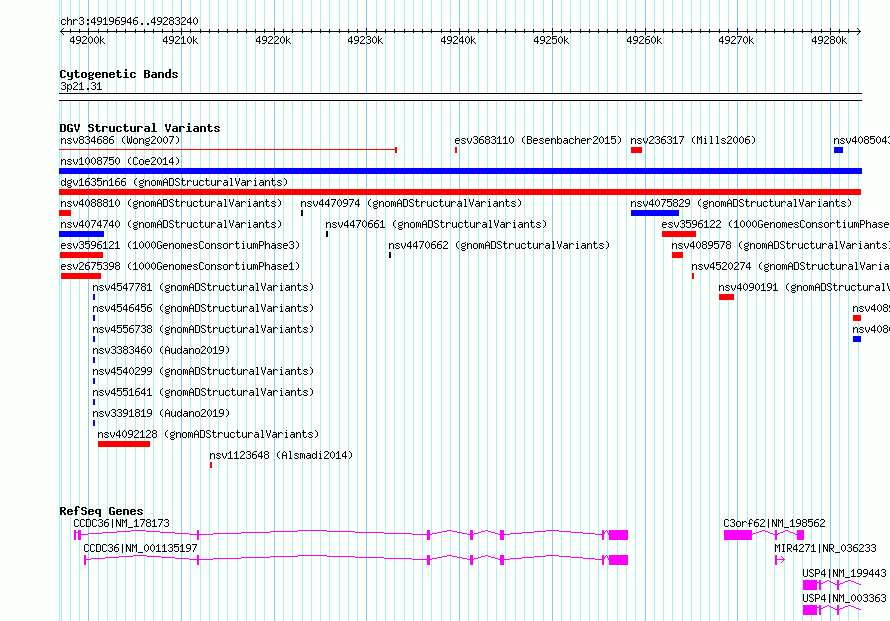The height and width of the screenshot is (621, 890).
Task: Click the red nsv236317 variant bar
Action: coord(636,150)
